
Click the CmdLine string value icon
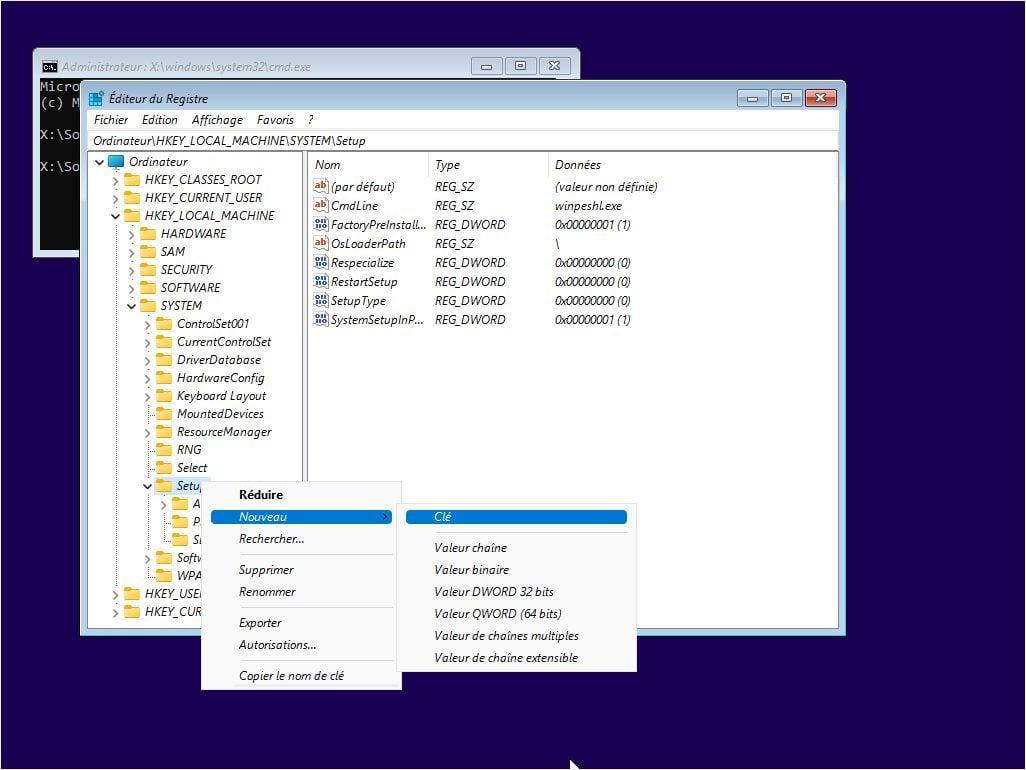tap(321, 205)
